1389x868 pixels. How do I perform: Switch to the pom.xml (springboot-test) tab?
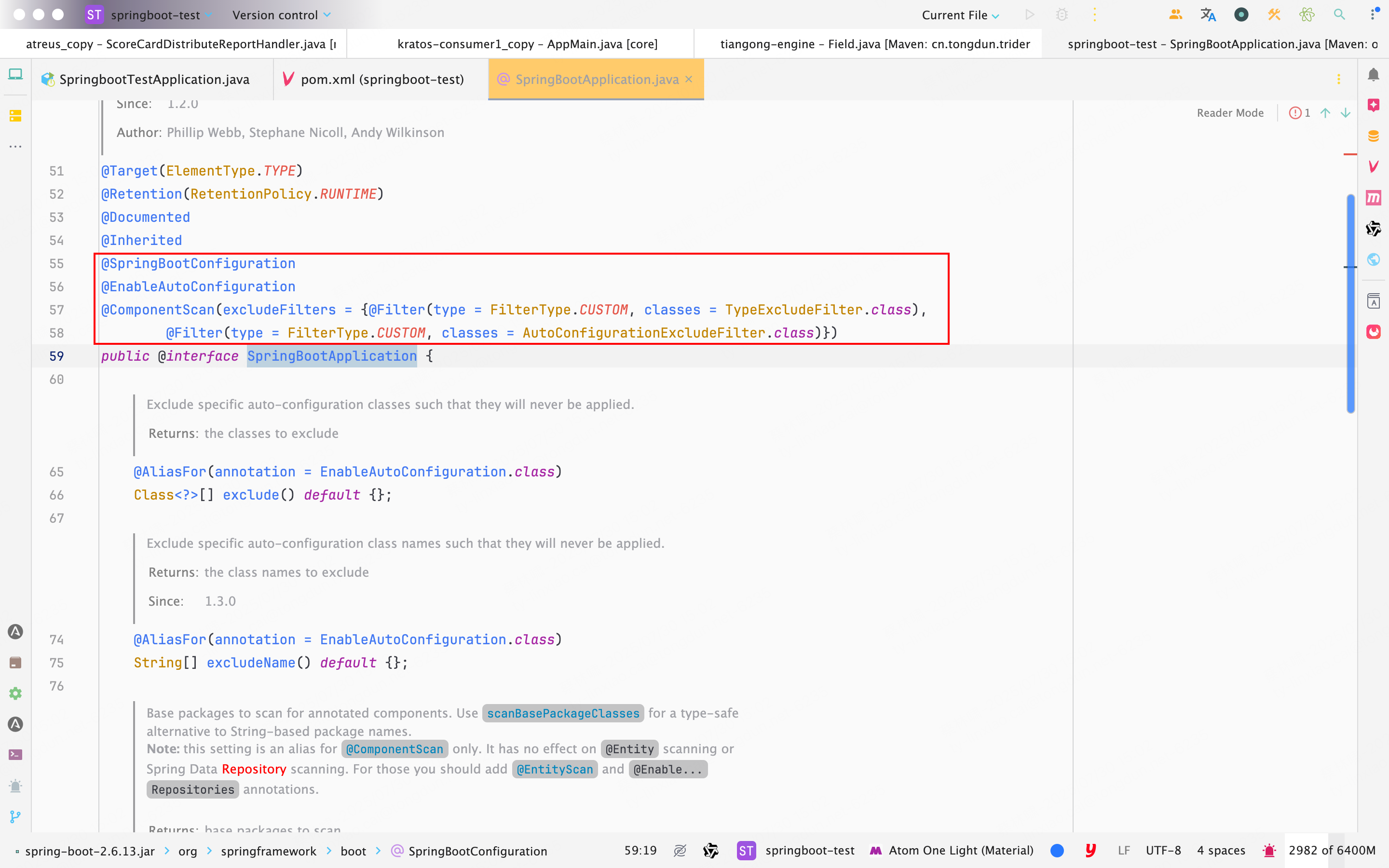click(381, 79)
